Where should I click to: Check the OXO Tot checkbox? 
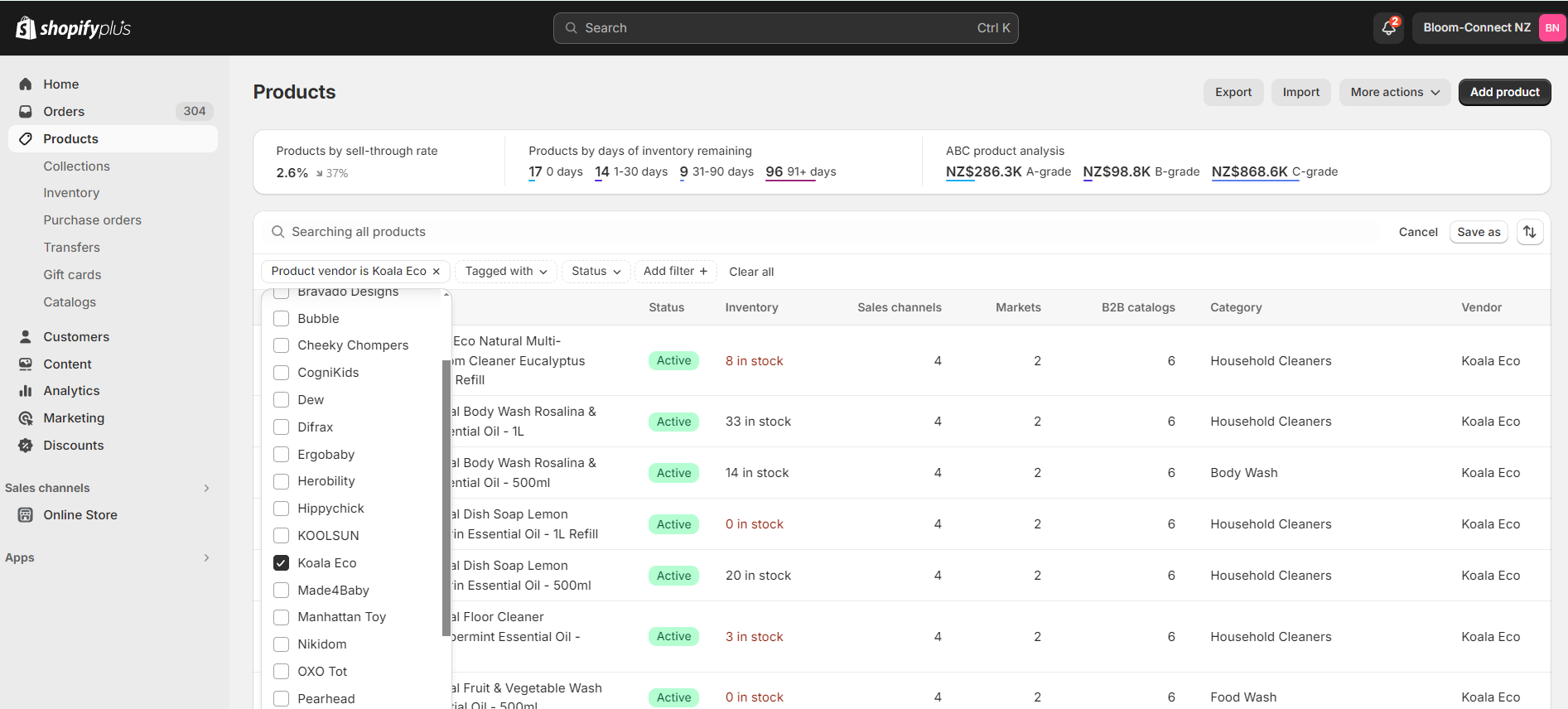[x=282, y=672]
